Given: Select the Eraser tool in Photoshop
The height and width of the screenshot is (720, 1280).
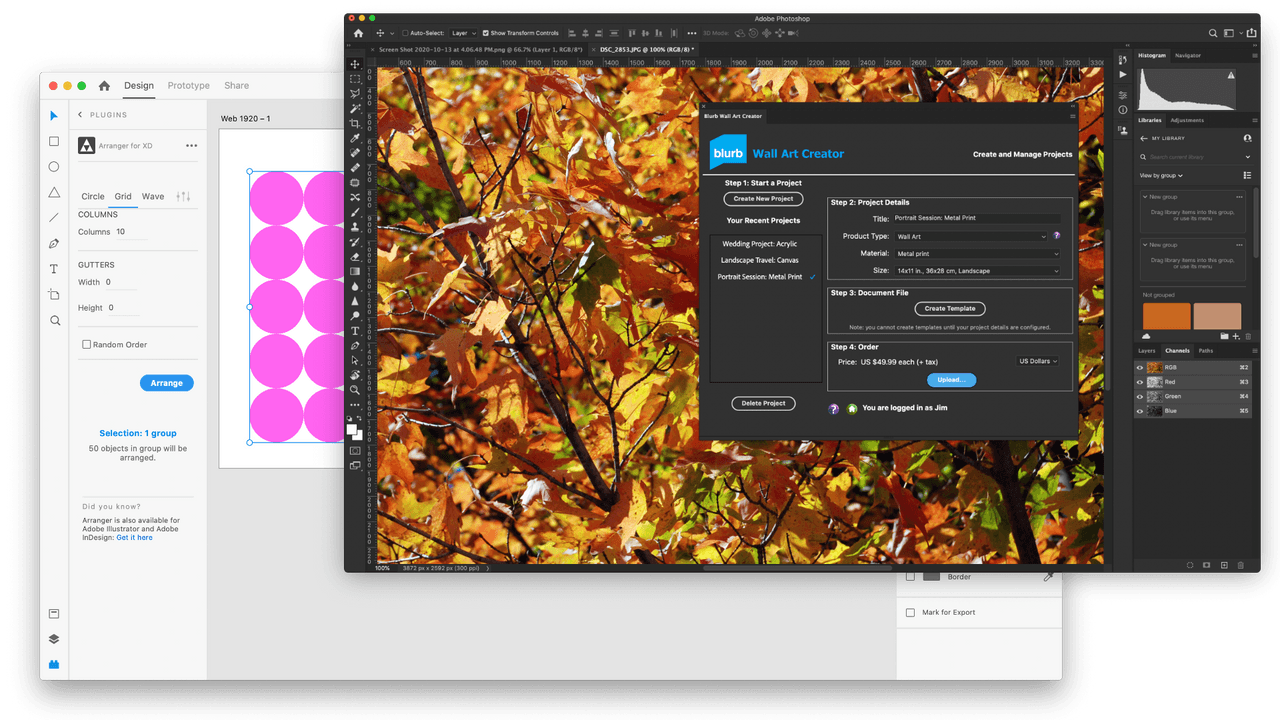Looking at the screenshot, I should coord(355,256).
